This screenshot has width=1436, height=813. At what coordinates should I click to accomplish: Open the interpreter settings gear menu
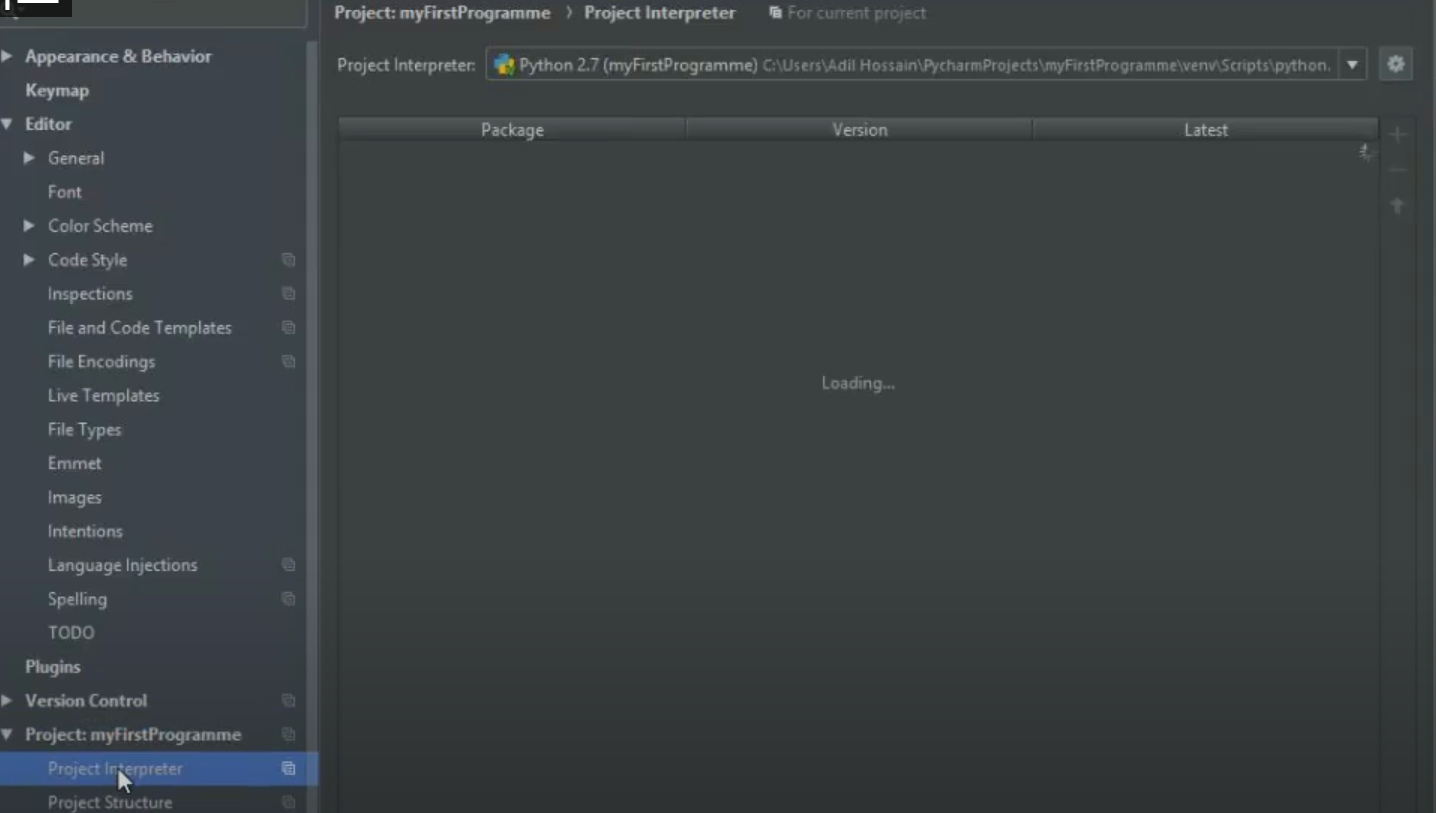(x=1396, y=65)
